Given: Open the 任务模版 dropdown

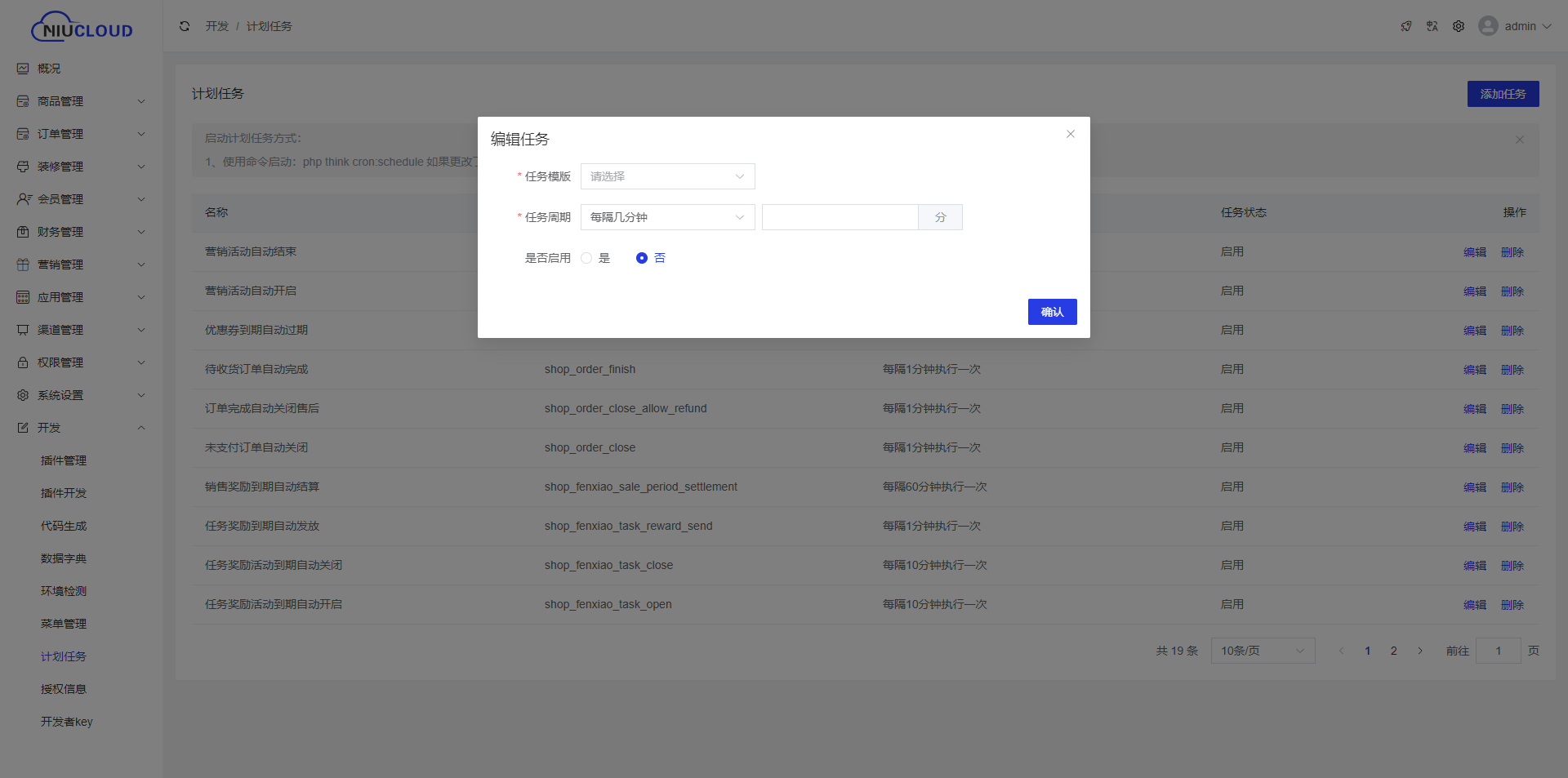Looking at the screenshot, I should 667,176.
